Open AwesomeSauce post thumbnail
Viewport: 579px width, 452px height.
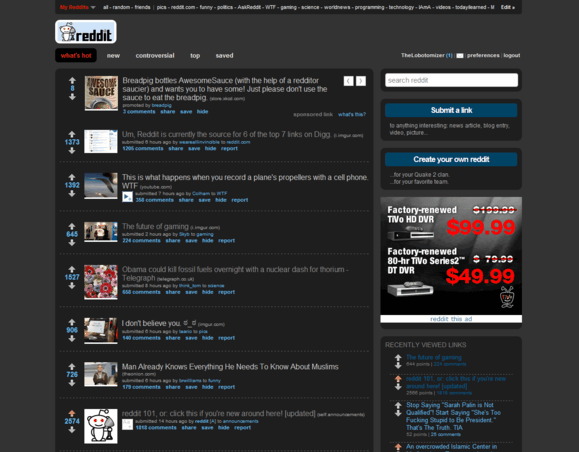click(101, 93)
